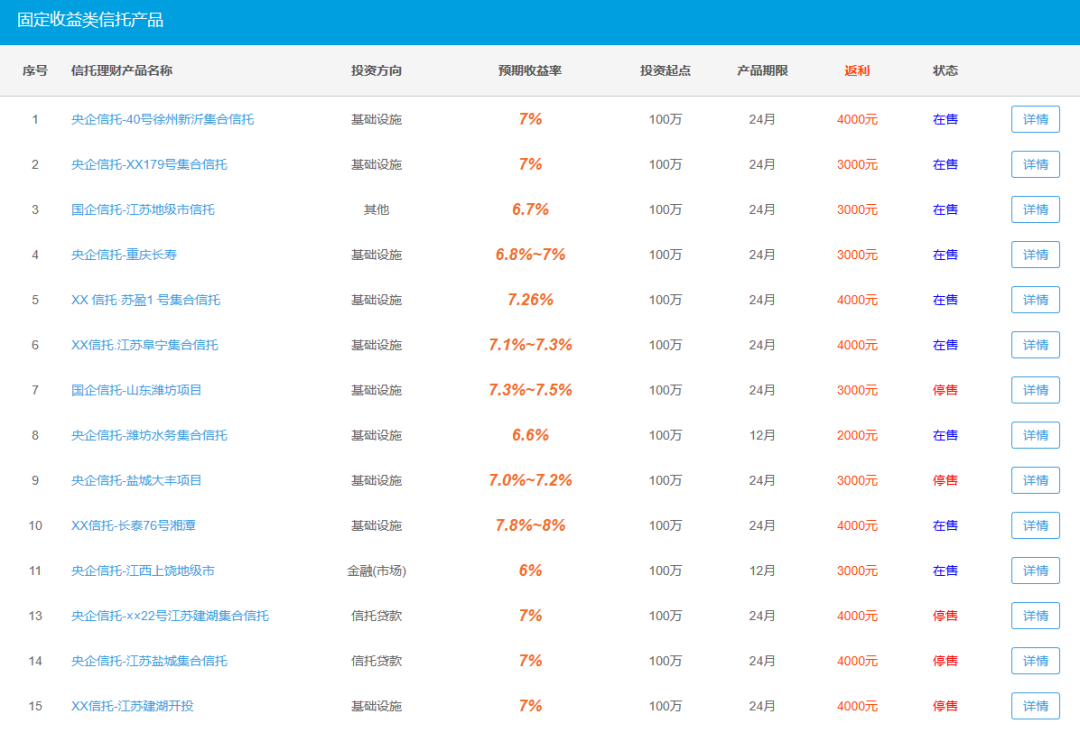View 详情 for ××22号江苏建湖集合信托
Image resolution: width=1080 pixels, height=733 pixels.
(1035, 616)
